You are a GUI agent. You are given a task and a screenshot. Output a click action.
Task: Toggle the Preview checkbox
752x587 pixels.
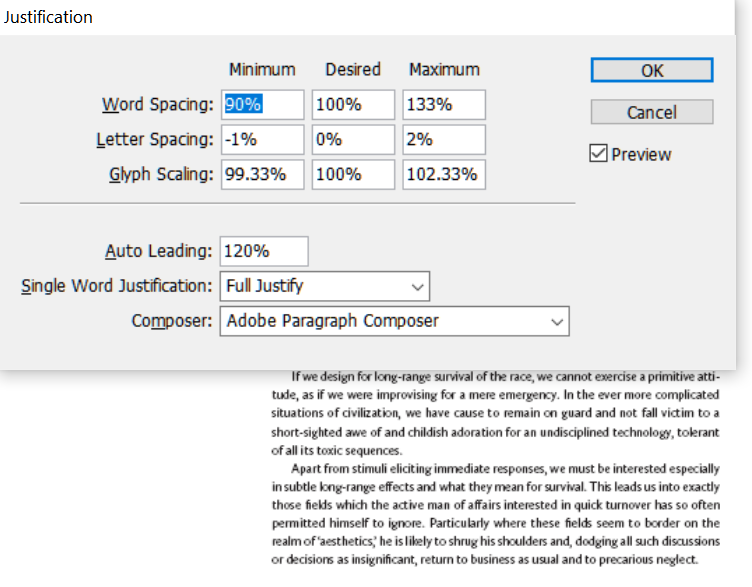[598, 153]
